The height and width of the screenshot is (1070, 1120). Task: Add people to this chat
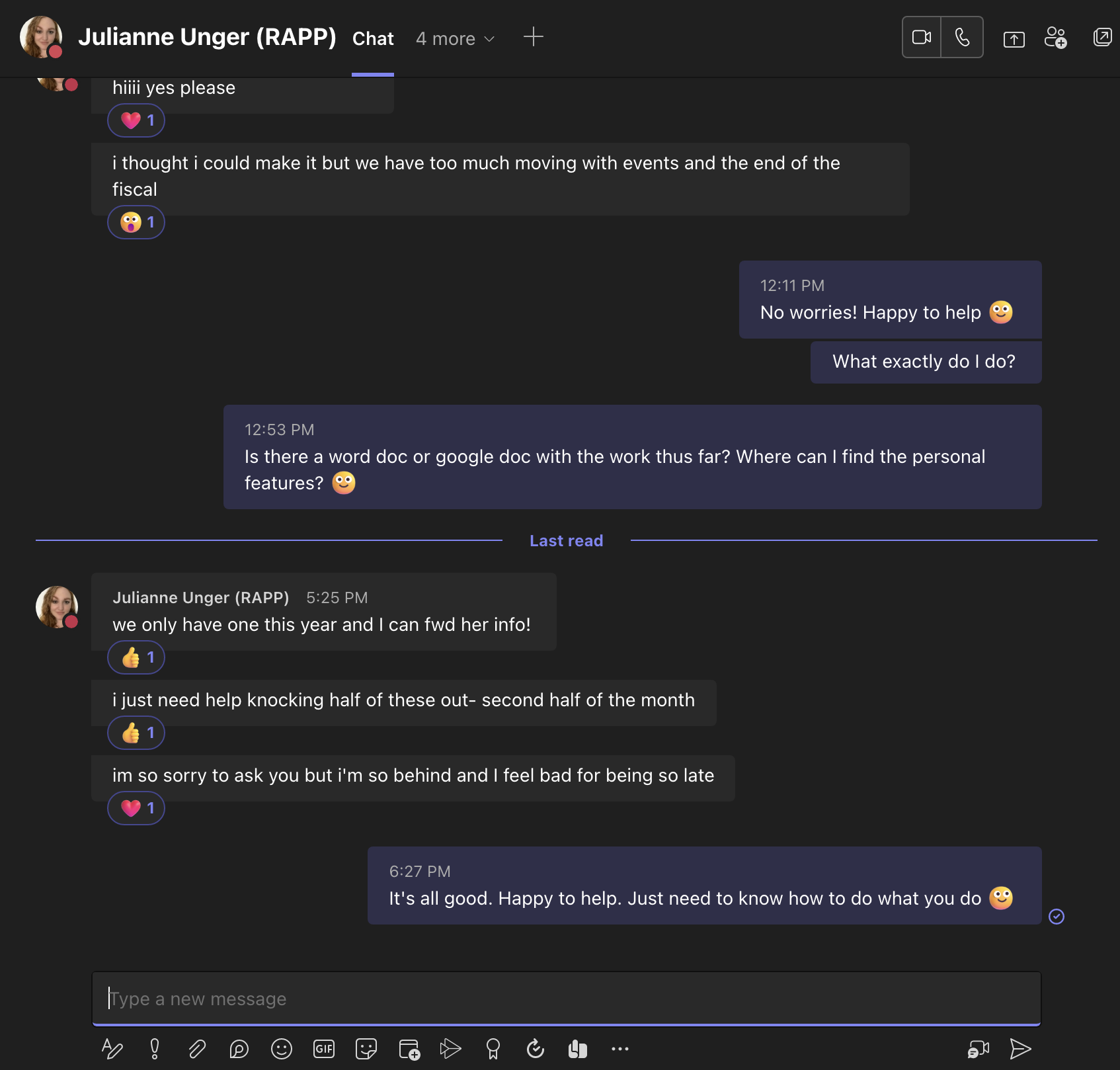[1057, 38]
